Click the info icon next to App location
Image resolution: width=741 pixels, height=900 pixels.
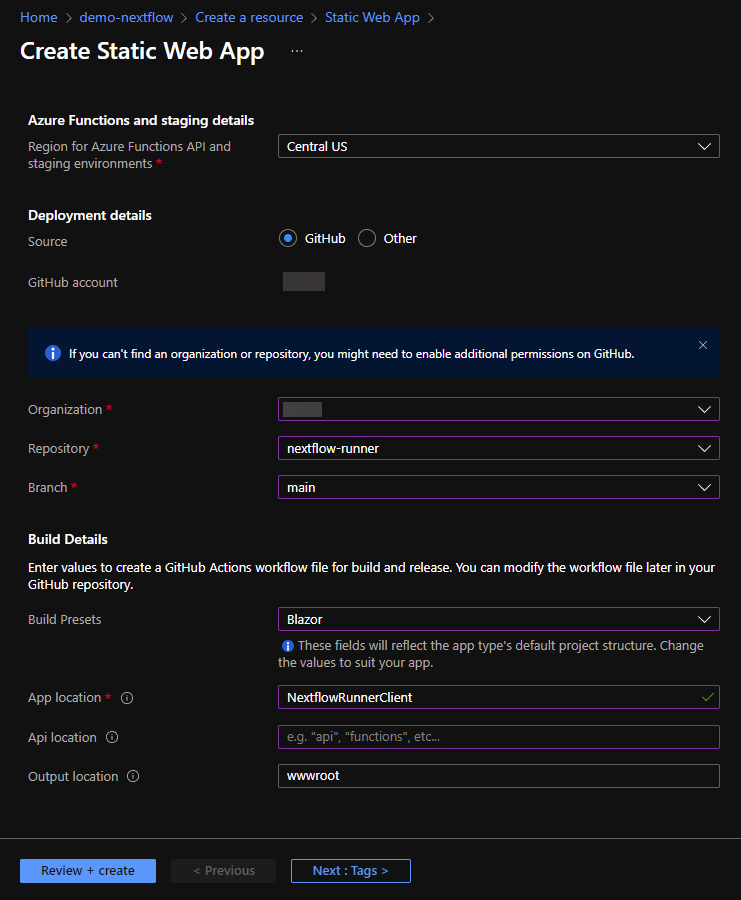click(127, 698)
